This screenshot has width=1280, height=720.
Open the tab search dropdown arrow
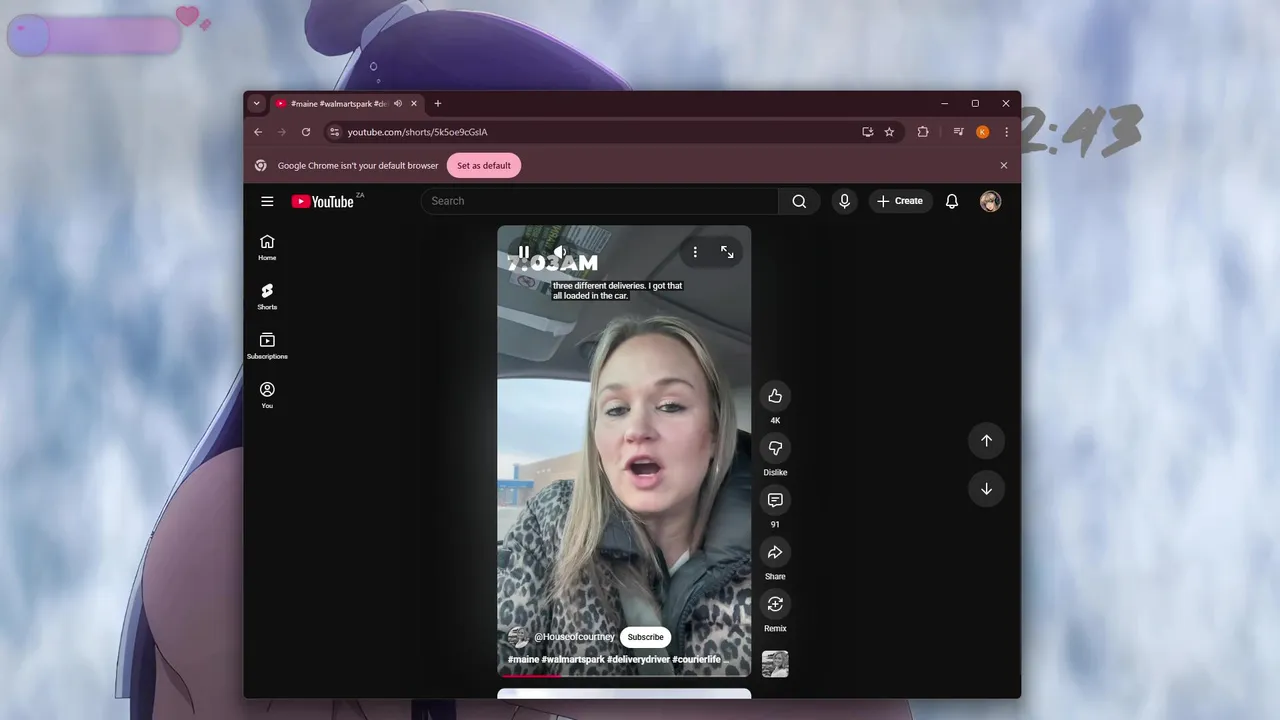tap(256, 103)
